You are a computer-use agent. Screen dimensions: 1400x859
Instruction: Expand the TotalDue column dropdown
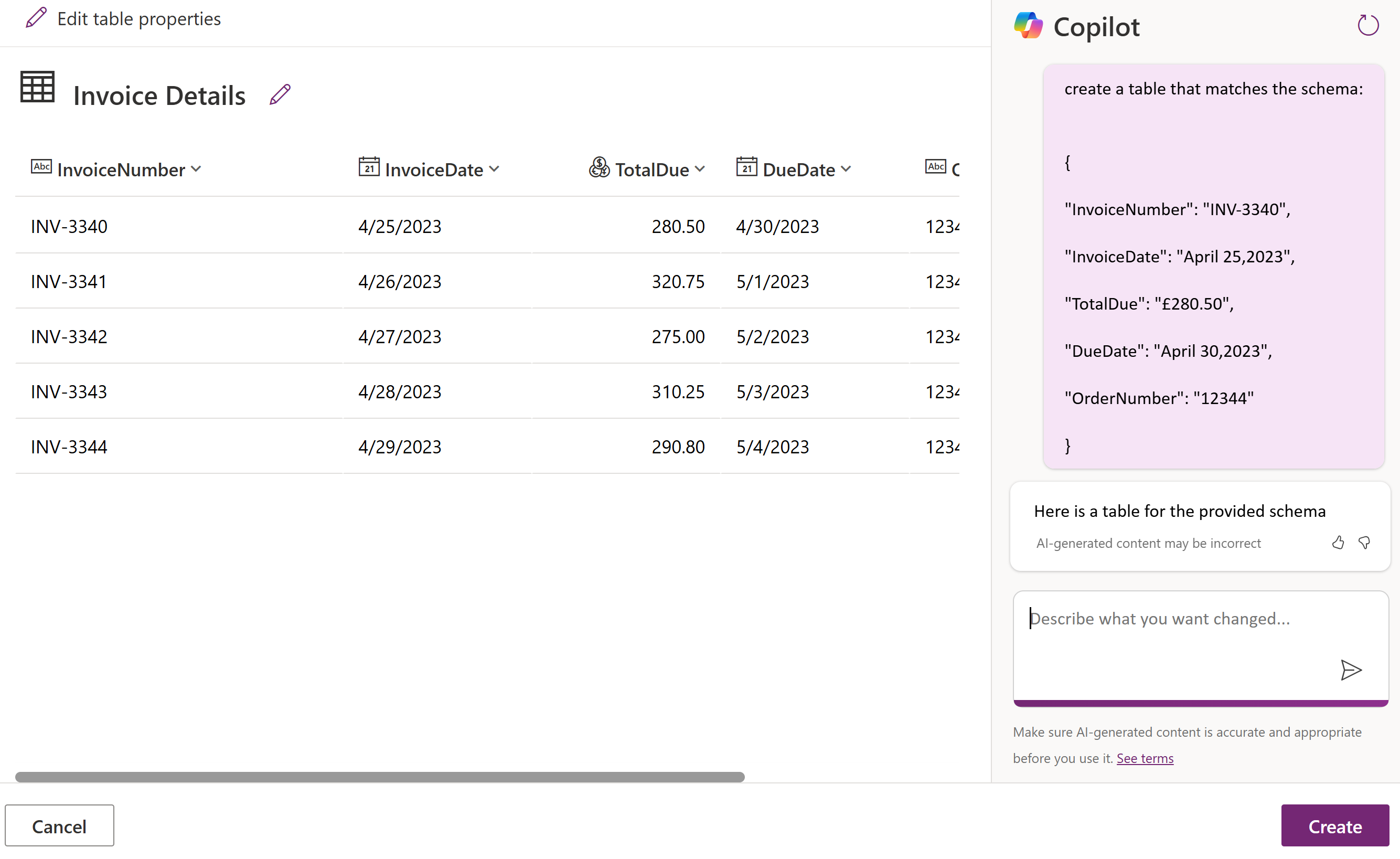coord(699,169)
